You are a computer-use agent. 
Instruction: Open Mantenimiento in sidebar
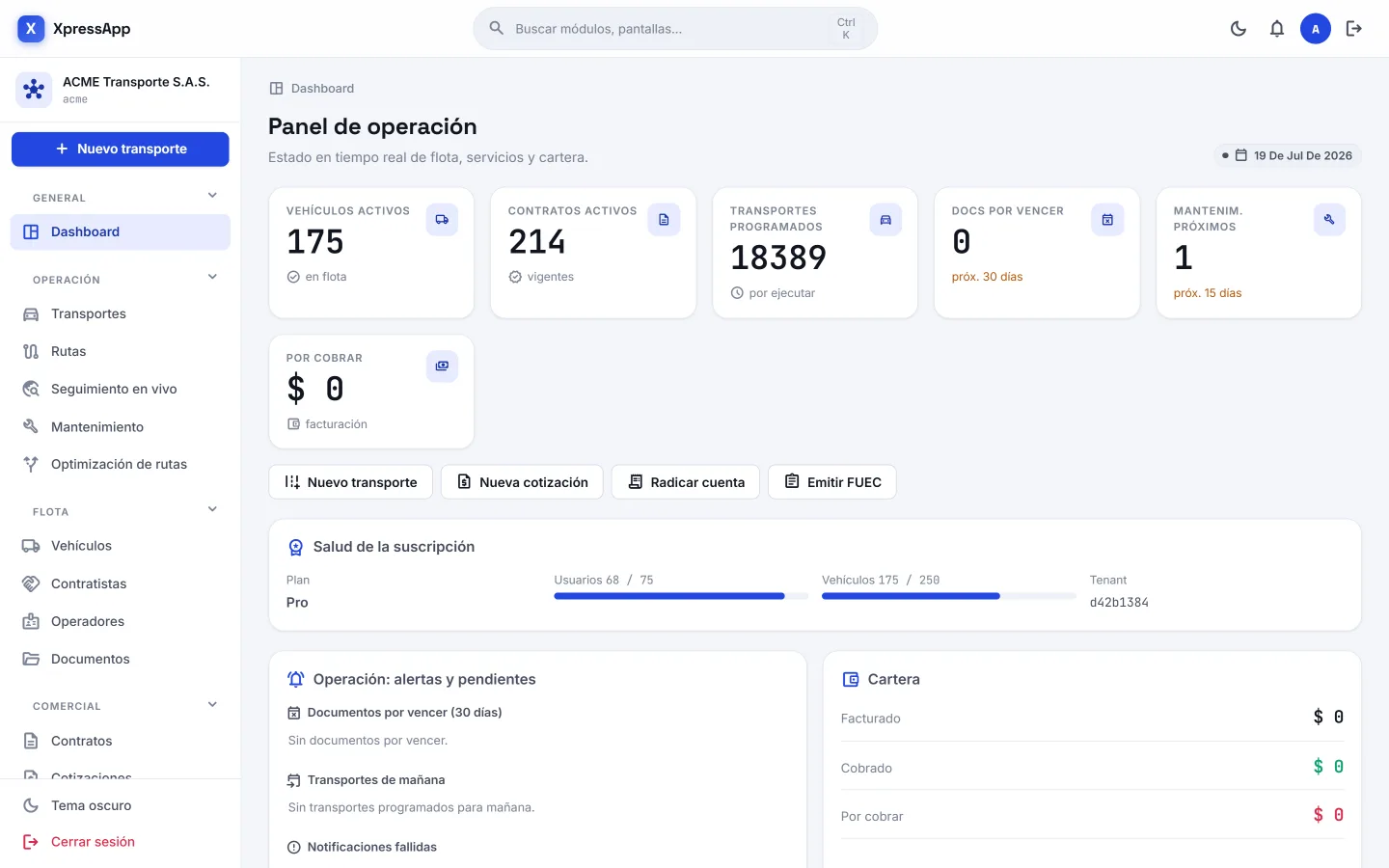coord(121,426)
